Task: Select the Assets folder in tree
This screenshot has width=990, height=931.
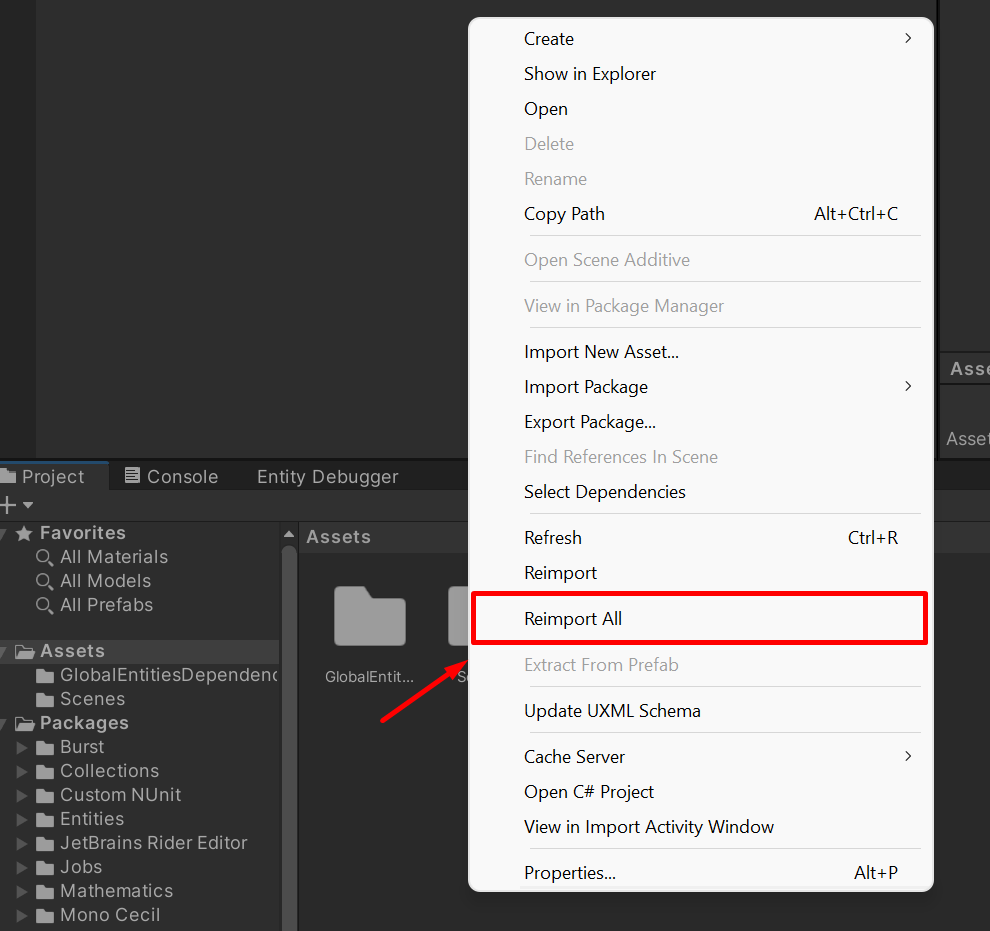Action: (140, 651)
